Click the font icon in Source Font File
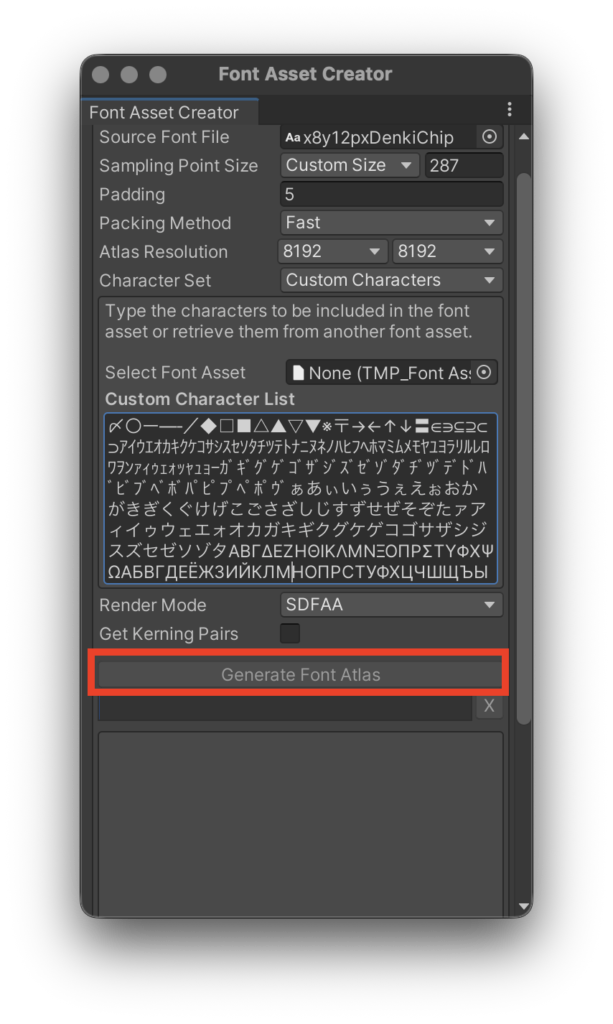The image size is (613, 1024). tap(292, 138)
